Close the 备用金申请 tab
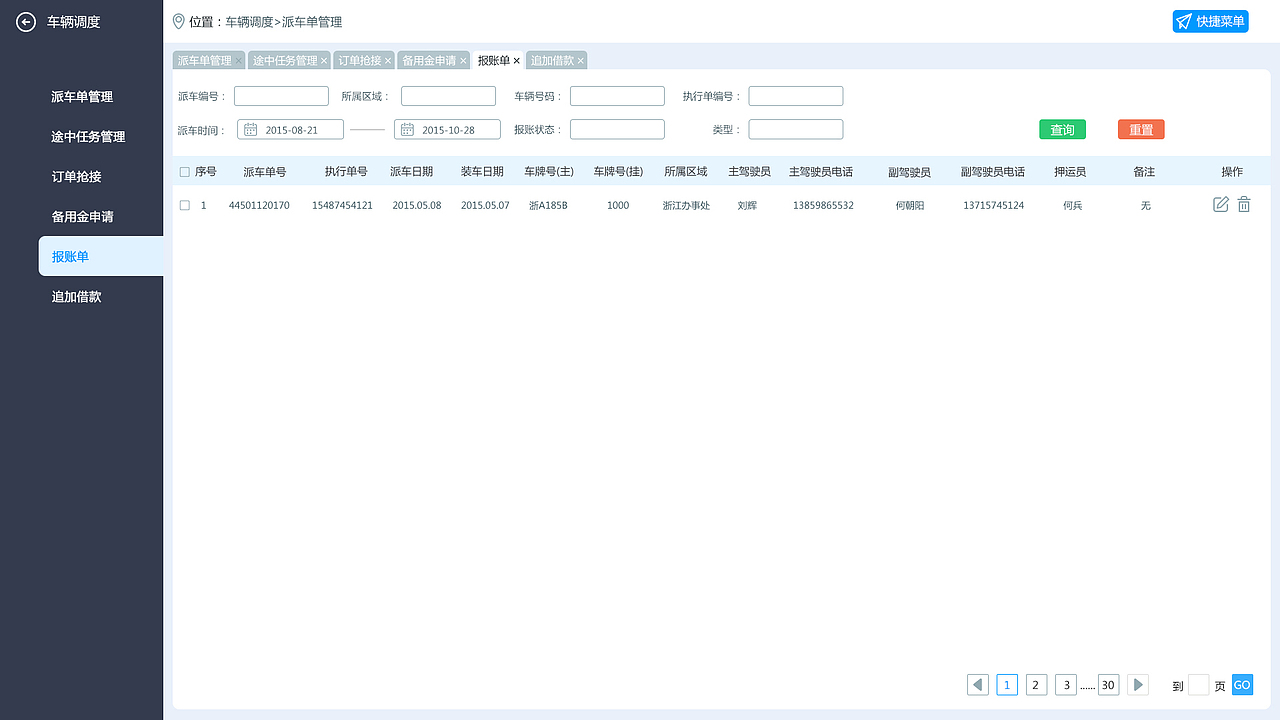The width and height of the screenshot is (1280, 720). (x=463, y=61)
